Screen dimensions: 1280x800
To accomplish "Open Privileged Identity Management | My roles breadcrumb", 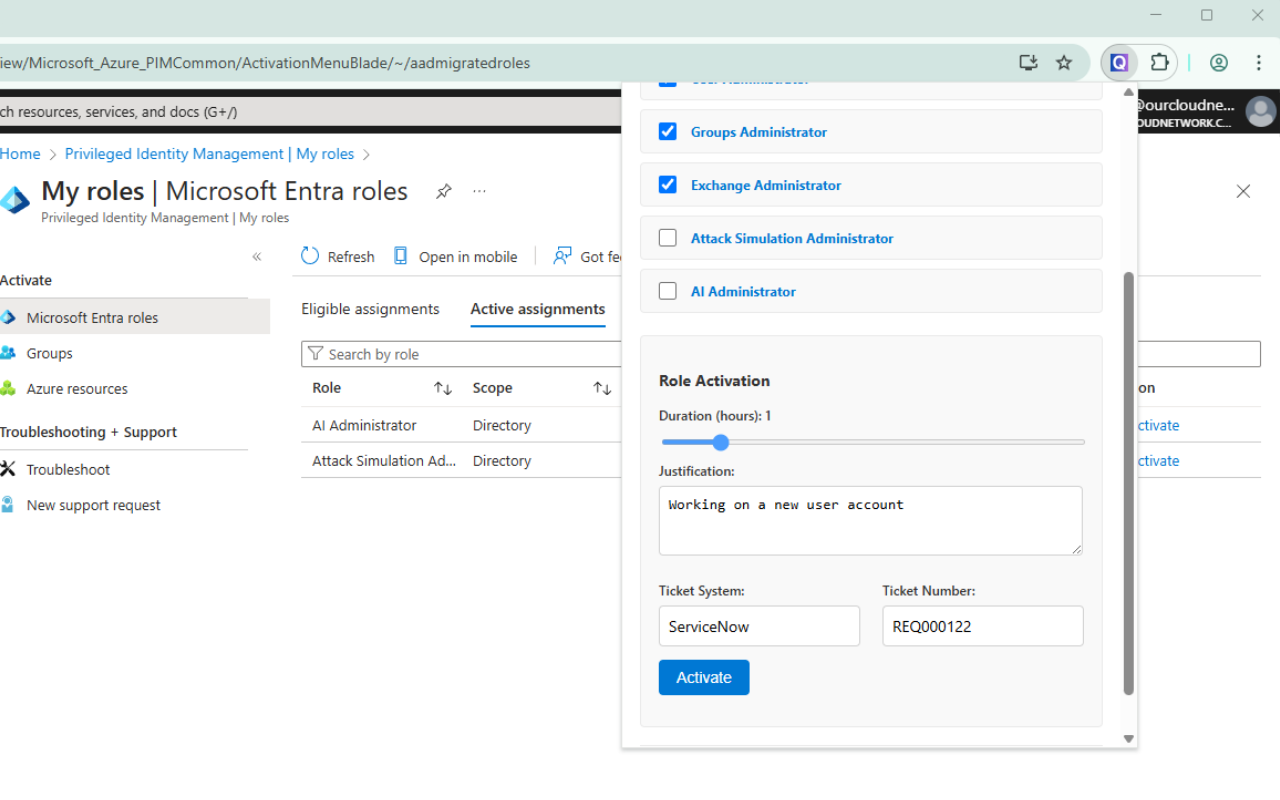I will (x=209, y=154).
